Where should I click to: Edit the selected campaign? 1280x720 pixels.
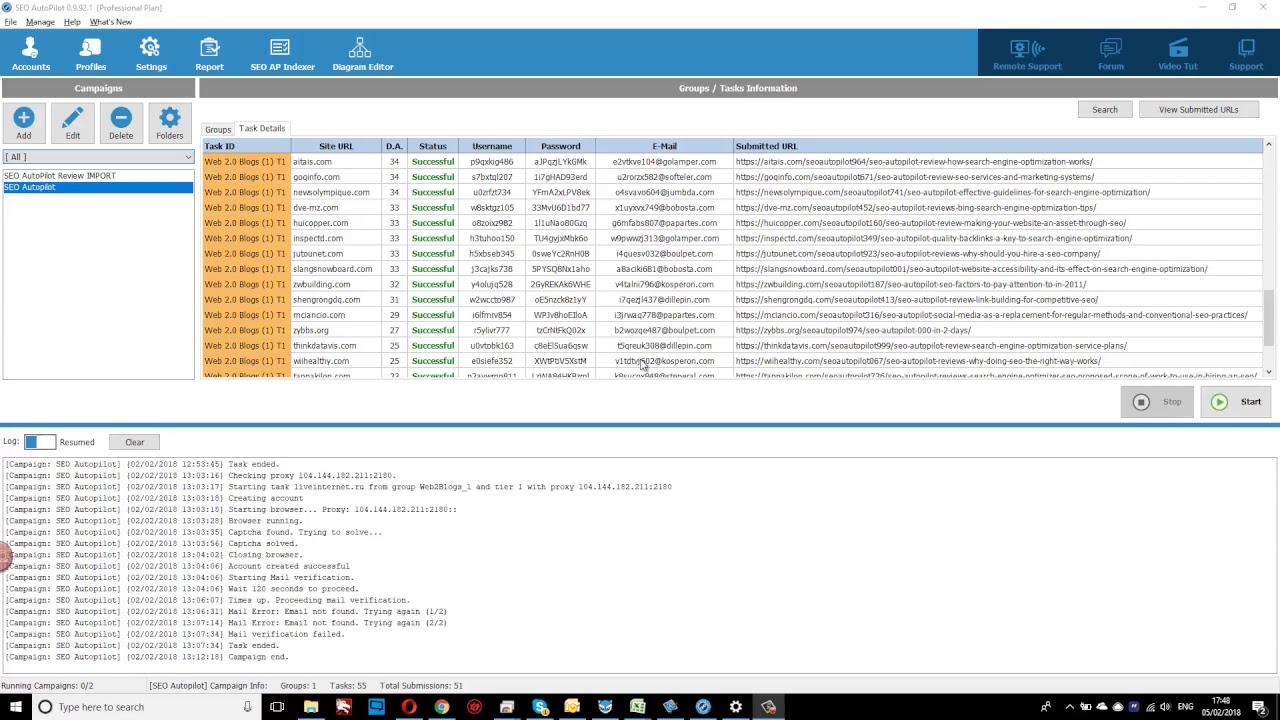pyautogui.click(x=73, y=123)
